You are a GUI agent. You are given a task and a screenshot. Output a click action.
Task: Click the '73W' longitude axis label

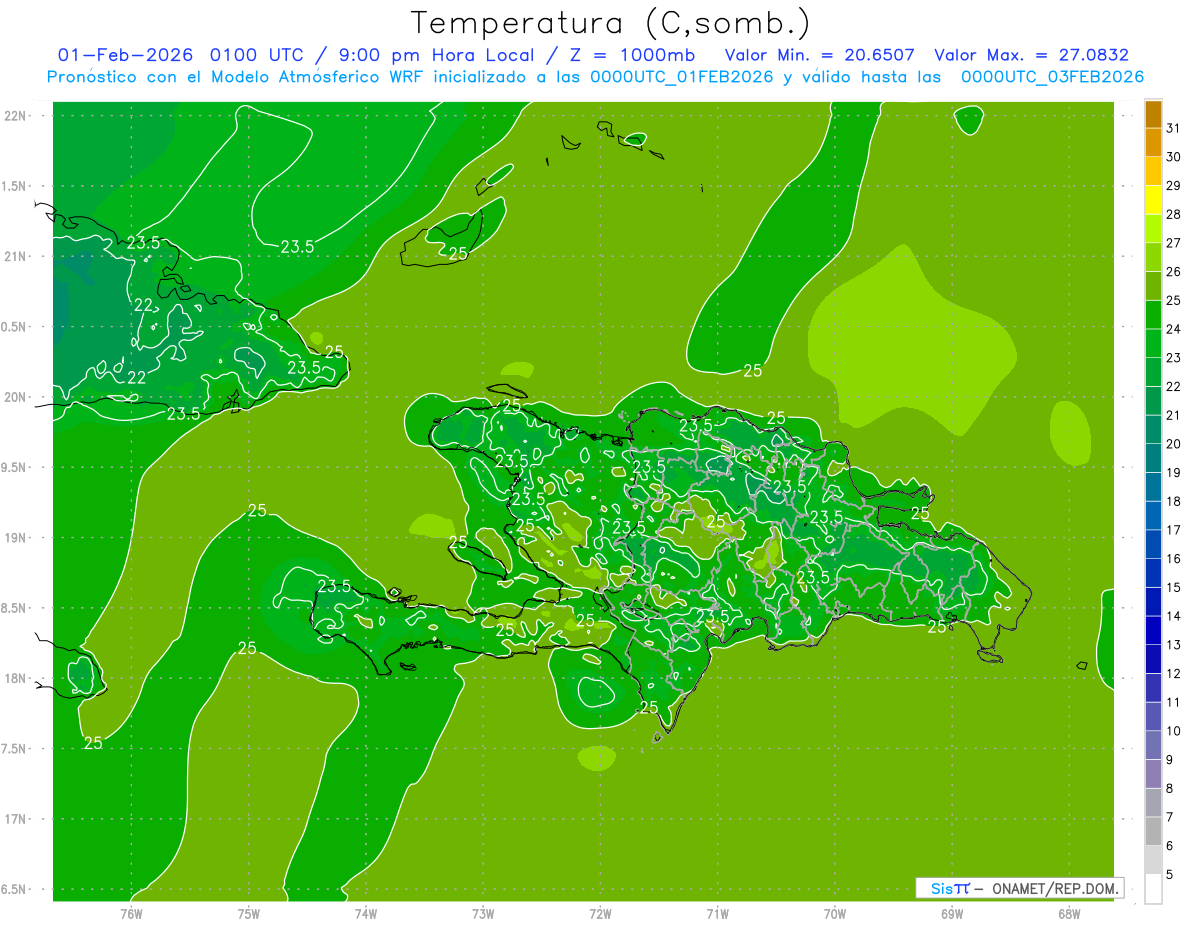(x=483, y=914)
